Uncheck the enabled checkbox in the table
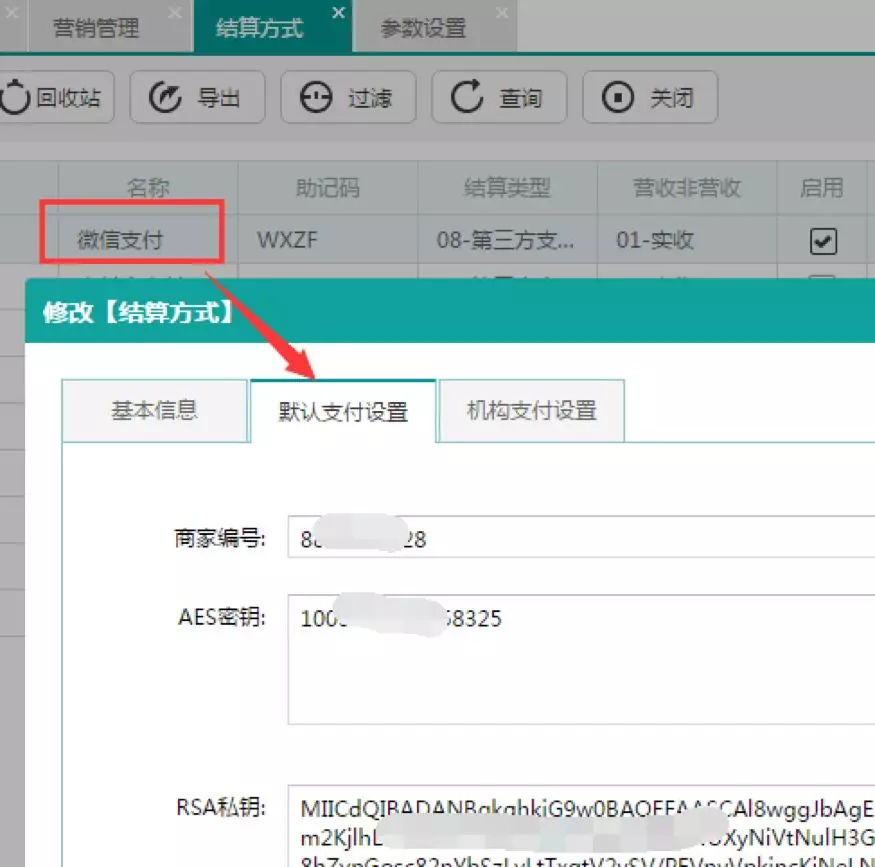The image size is (875, 867). click(822, 240)
